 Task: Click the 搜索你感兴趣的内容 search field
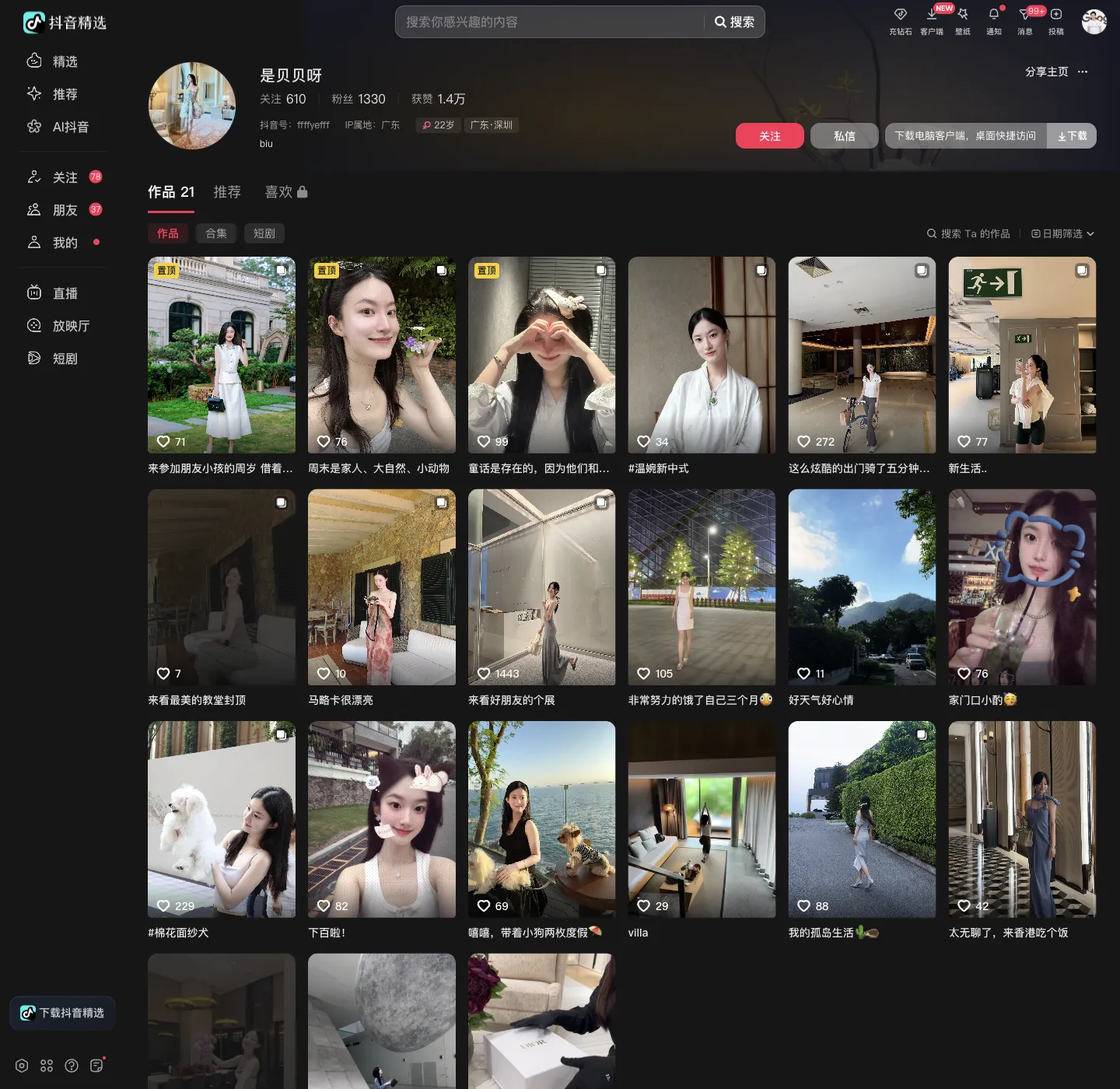tap(549, 22)
